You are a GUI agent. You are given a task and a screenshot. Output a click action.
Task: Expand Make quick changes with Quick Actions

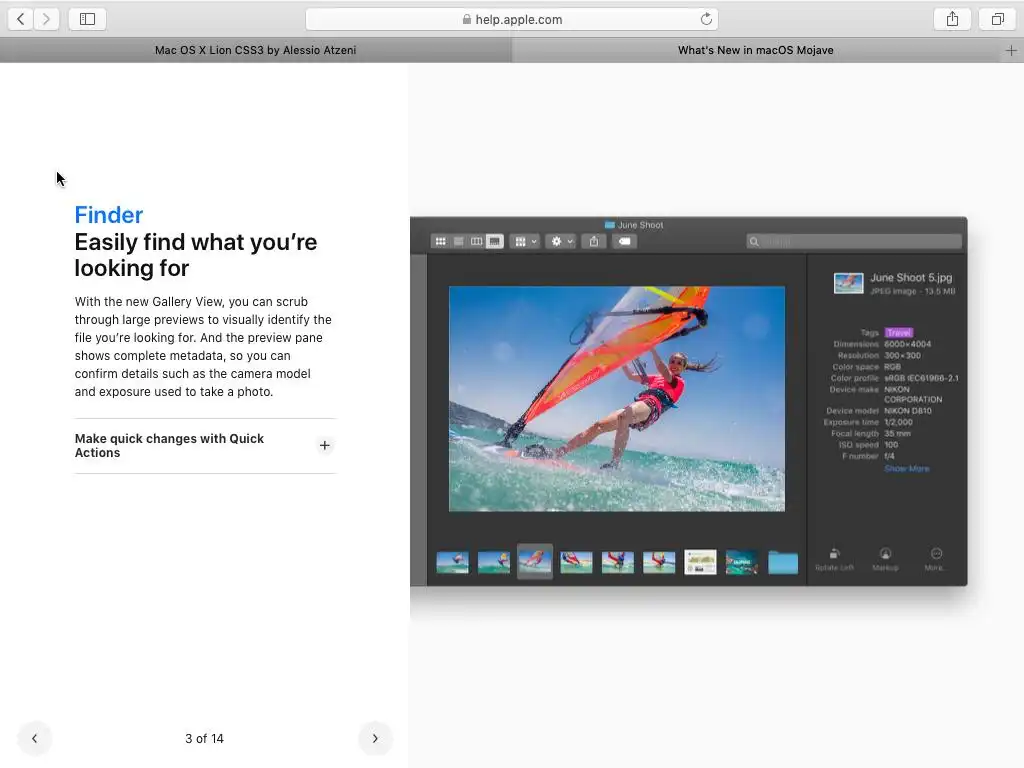point(205,445)
